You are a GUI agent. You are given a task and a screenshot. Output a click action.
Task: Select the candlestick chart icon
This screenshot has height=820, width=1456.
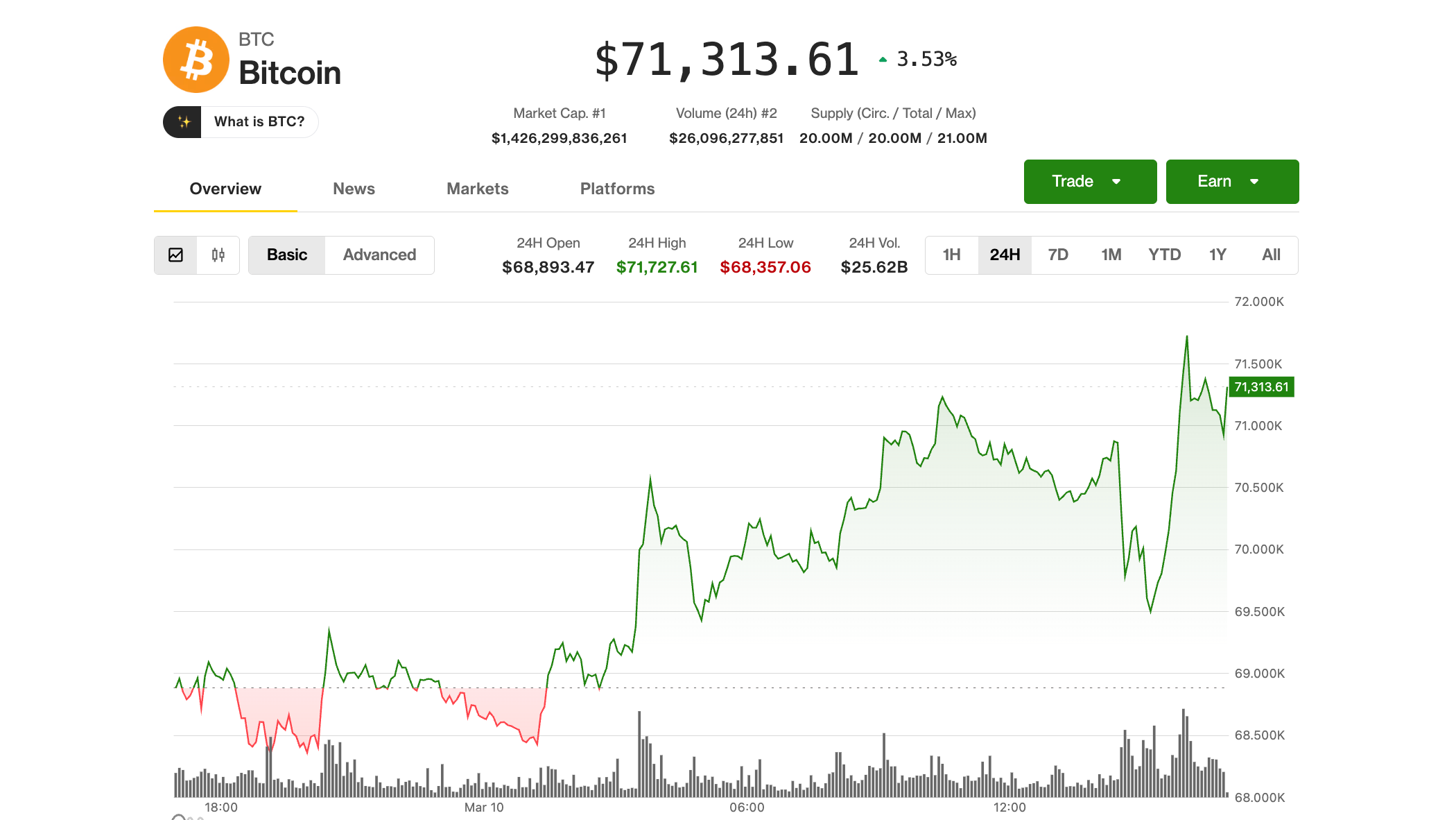click(217, 255)
